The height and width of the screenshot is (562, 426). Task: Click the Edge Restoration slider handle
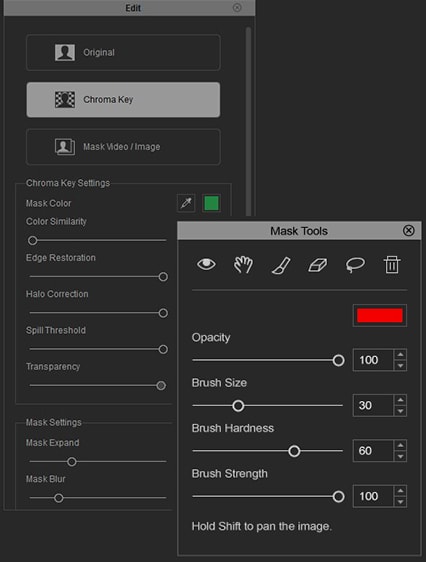click(163, 277)
